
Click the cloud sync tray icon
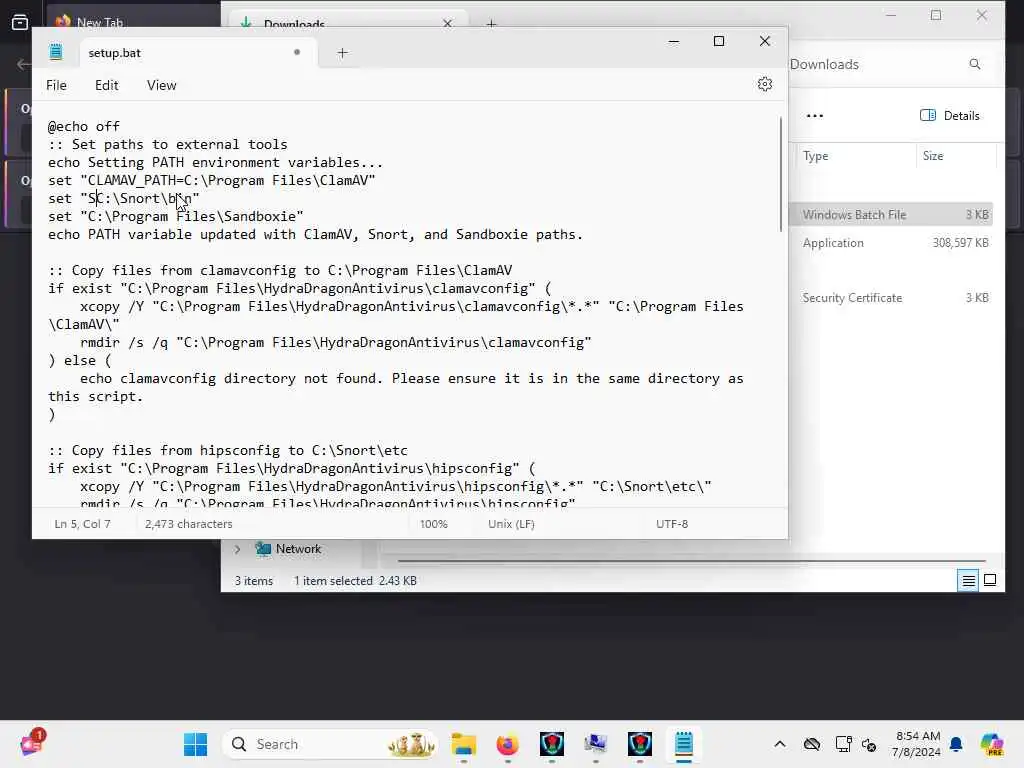[812, 744]
